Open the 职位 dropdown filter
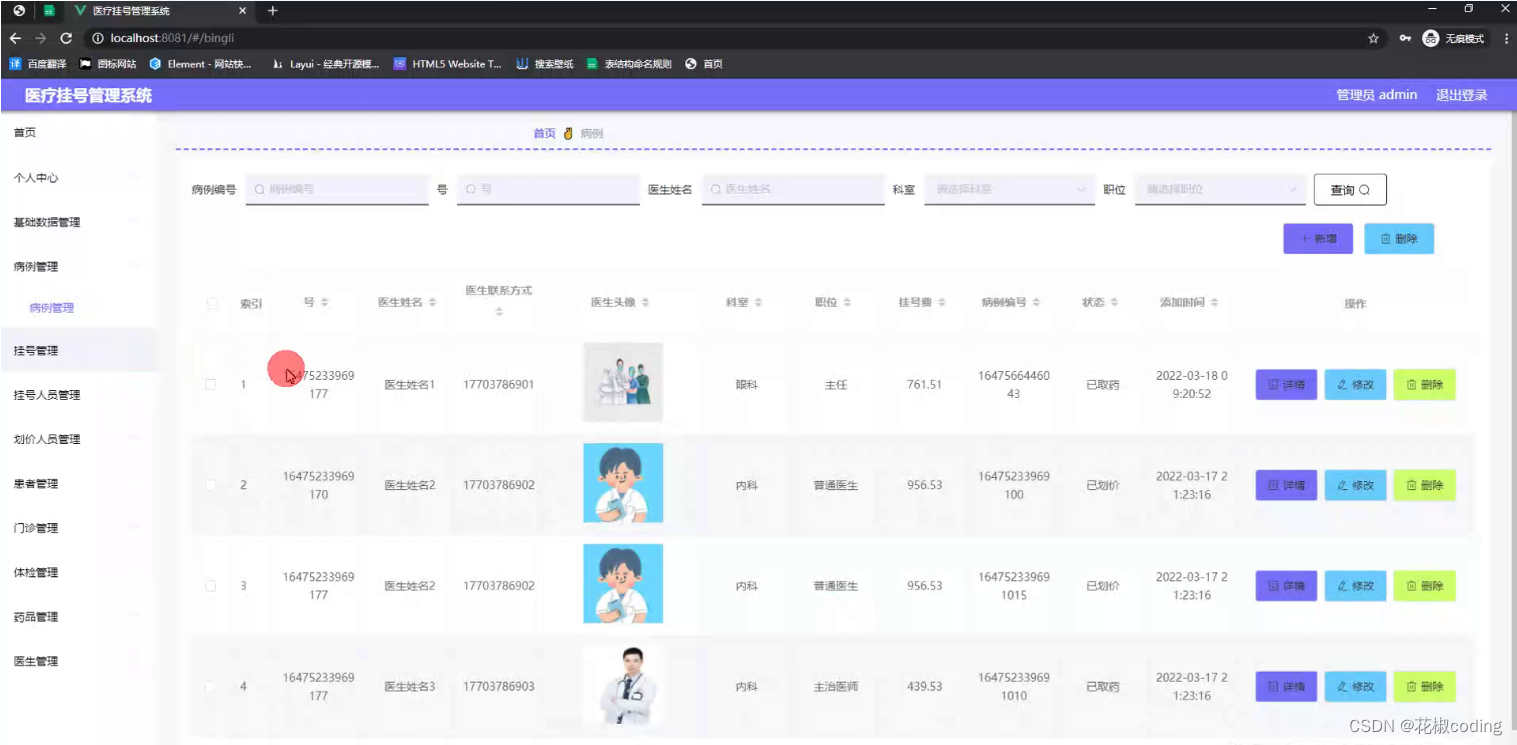The height and width of the screenshot is (745, 1517). point(1220,189)
